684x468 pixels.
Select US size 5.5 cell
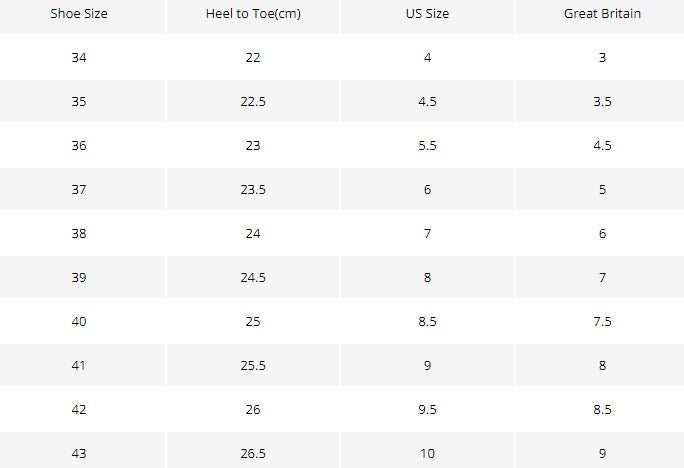pyautogui.click(x=428, y=145)
